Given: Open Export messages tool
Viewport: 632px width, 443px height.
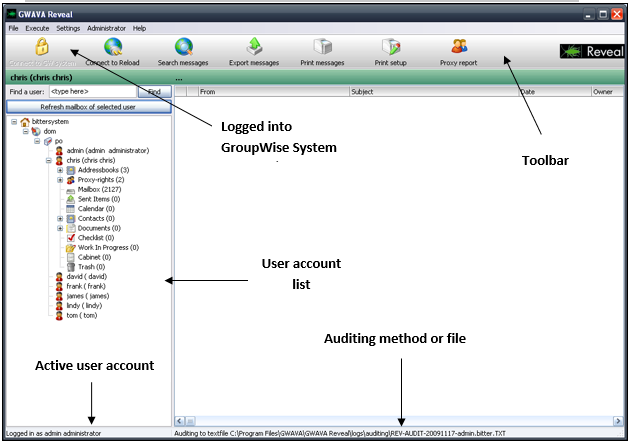Looking at the screenshot, I should (x=254, y=47).
